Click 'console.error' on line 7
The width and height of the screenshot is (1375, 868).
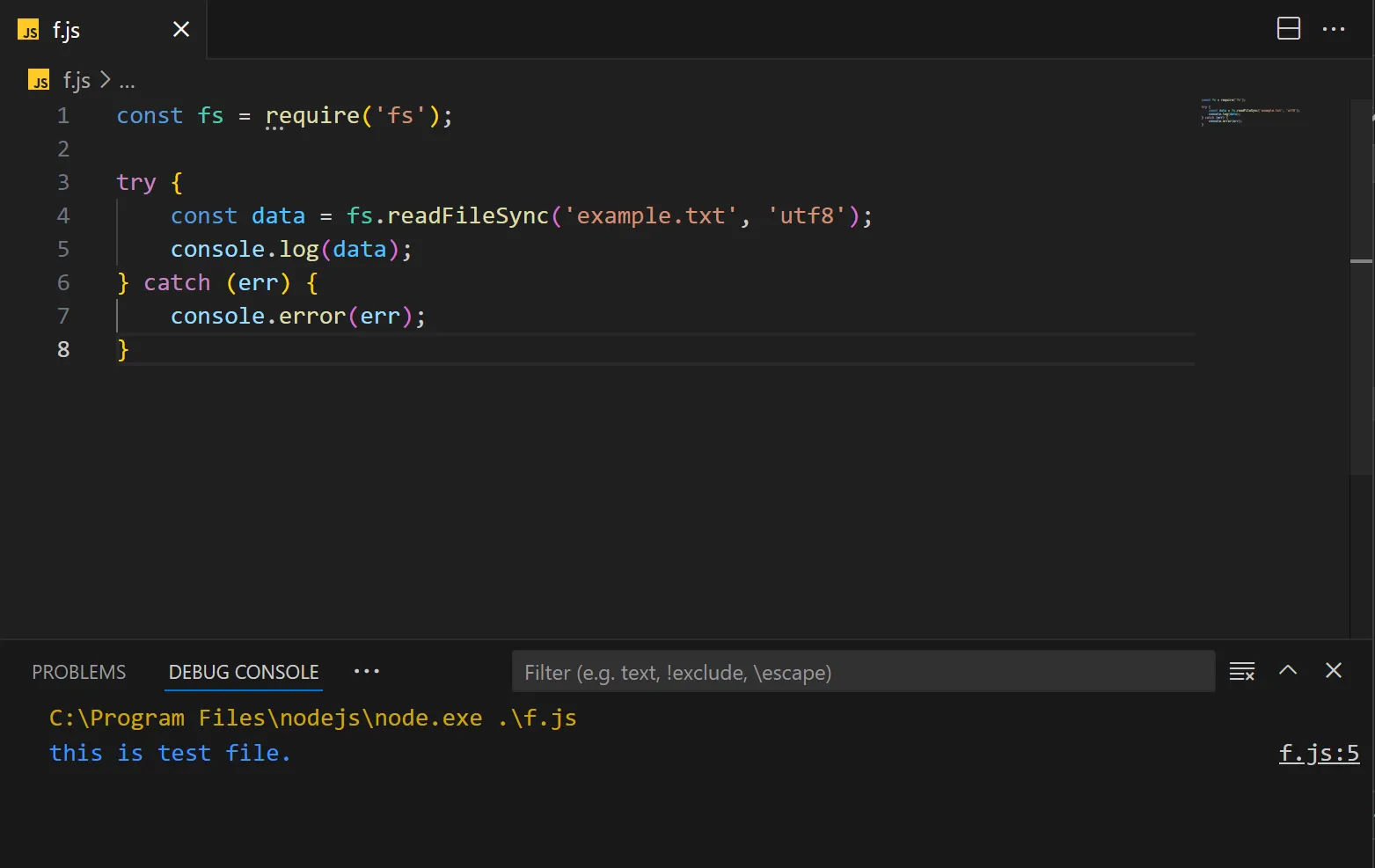point(258,317)
